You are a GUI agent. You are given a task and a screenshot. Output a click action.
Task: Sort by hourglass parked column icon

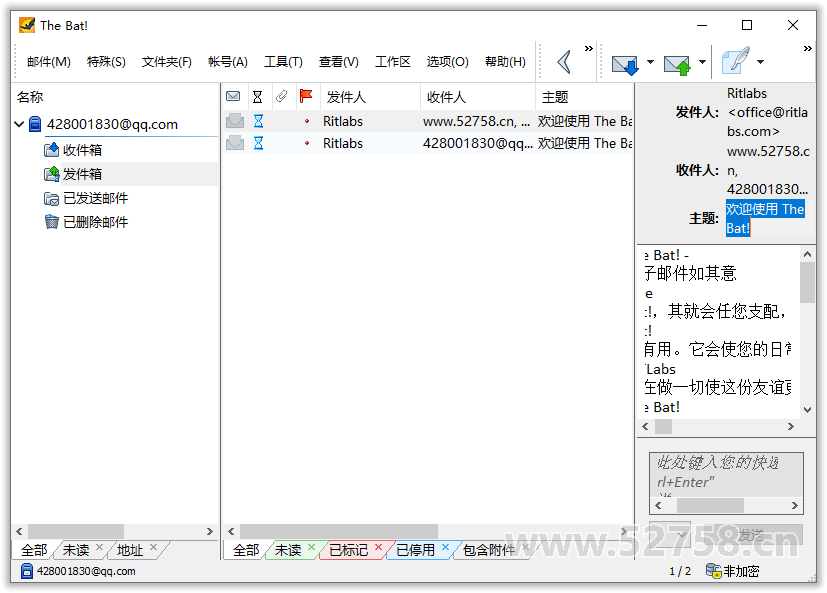tap(257, 97)
